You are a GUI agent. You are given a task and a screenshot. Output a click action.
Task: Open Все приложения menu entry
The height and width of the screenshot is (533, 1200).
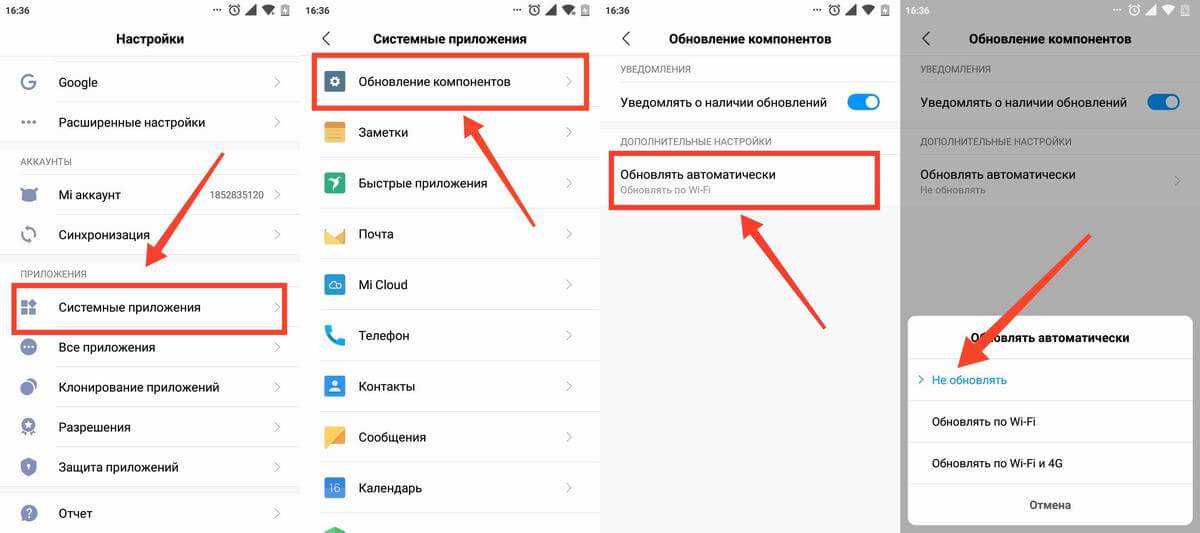(x=150, y=347)
